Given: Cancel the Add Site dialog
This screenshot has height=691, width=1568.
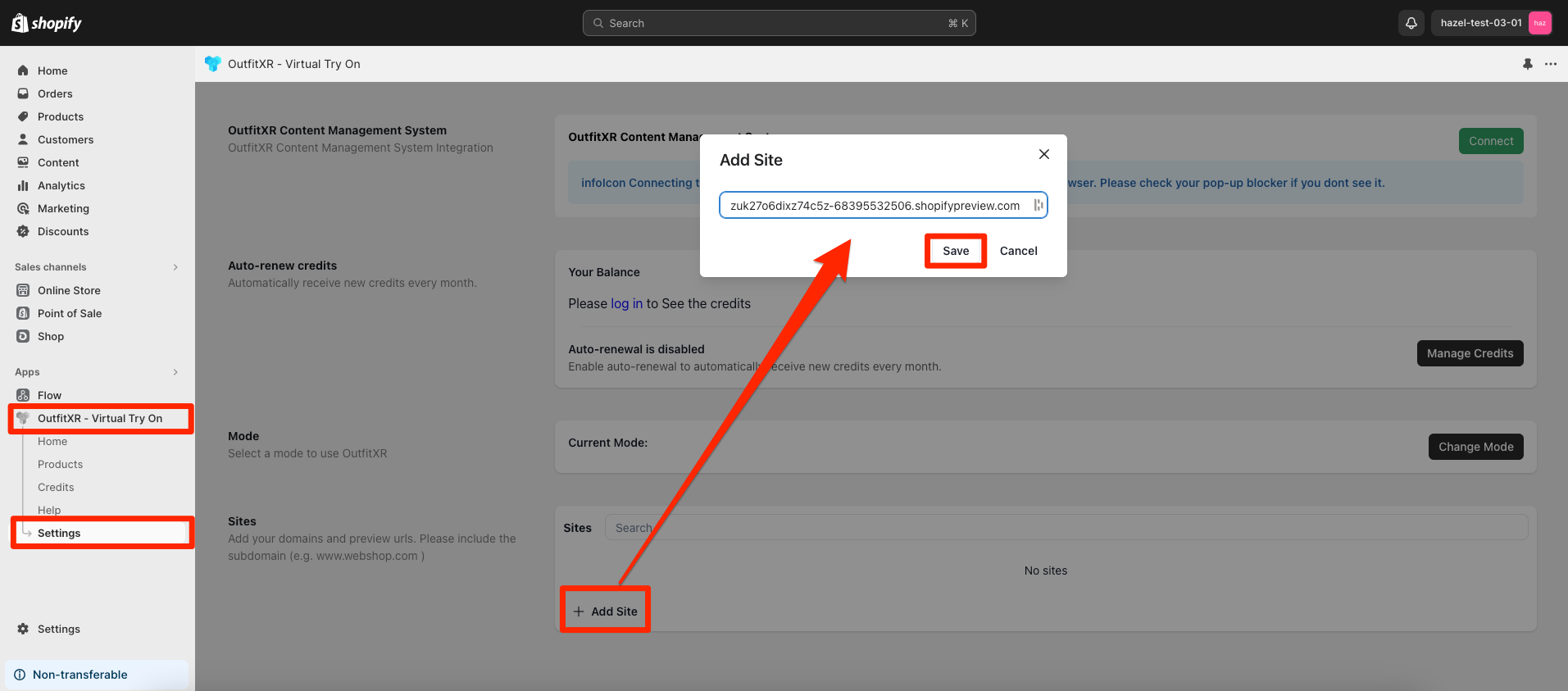Looking at the screenshot, I should click(x=1019, y=251).
